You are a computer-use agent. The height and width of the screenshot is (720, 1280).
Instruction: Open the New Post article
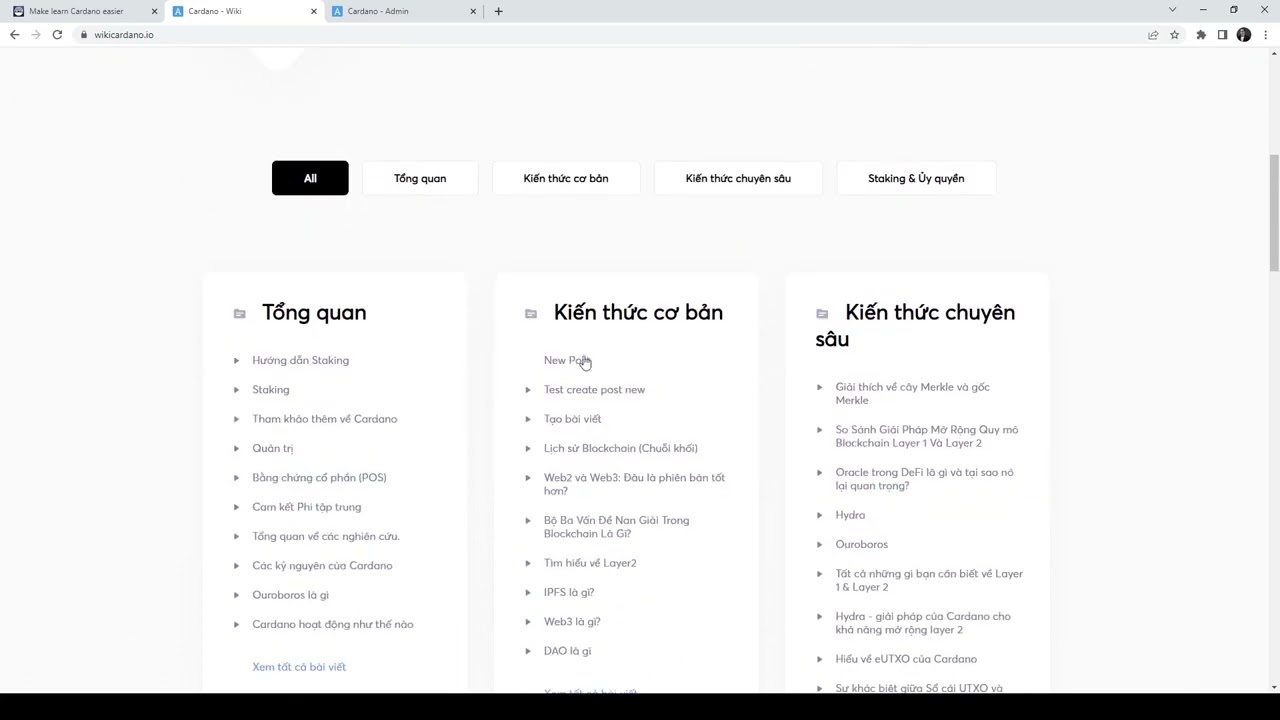(568, 360)
